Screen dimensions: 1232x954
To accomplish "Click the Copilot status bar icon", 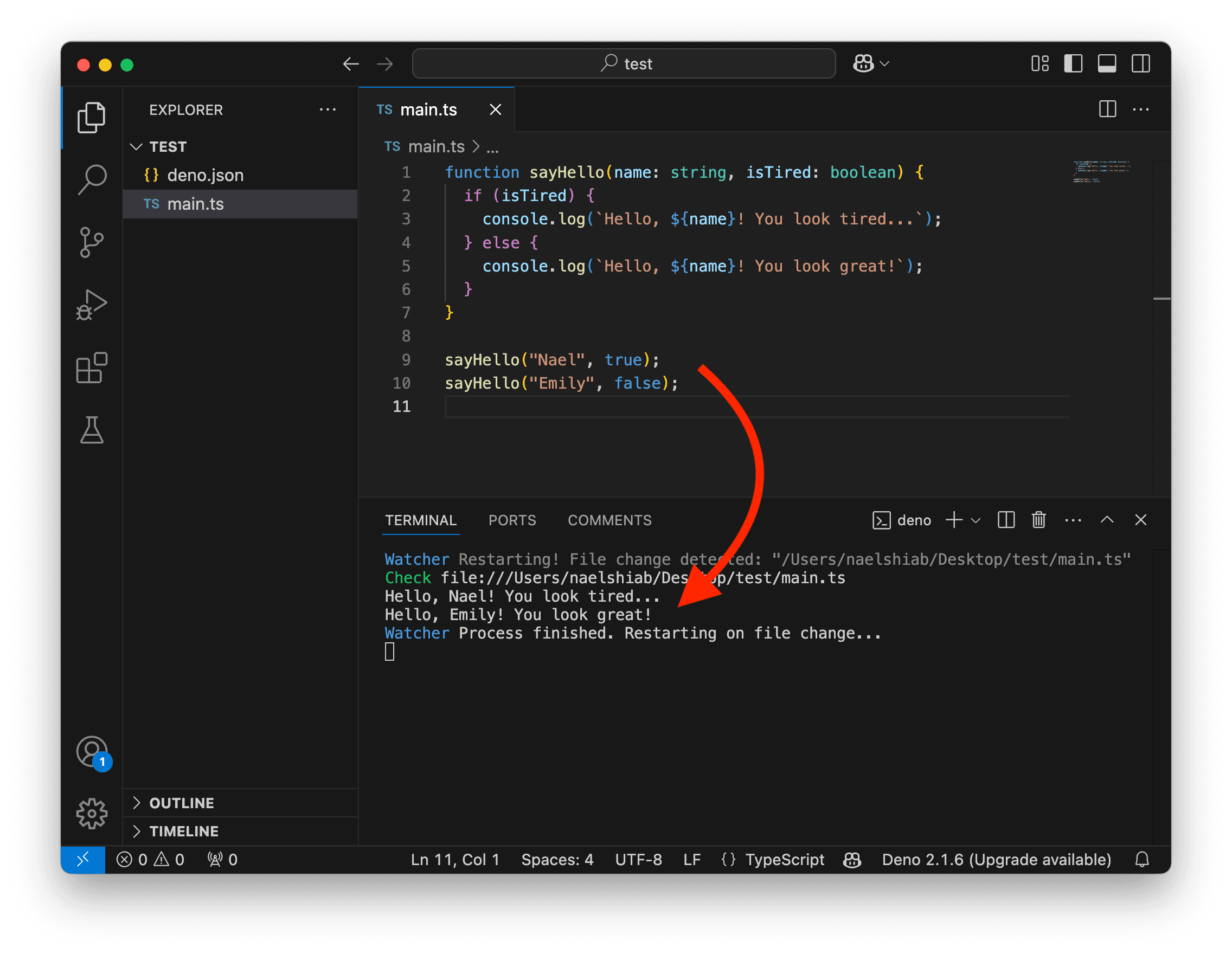I will [x=852, y=859].
